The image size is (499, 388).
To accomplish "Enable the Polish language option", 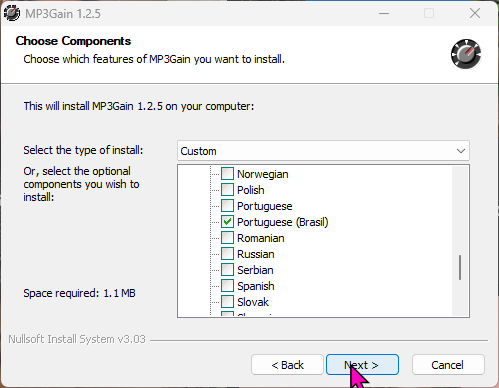I will [x=227, y=190].
